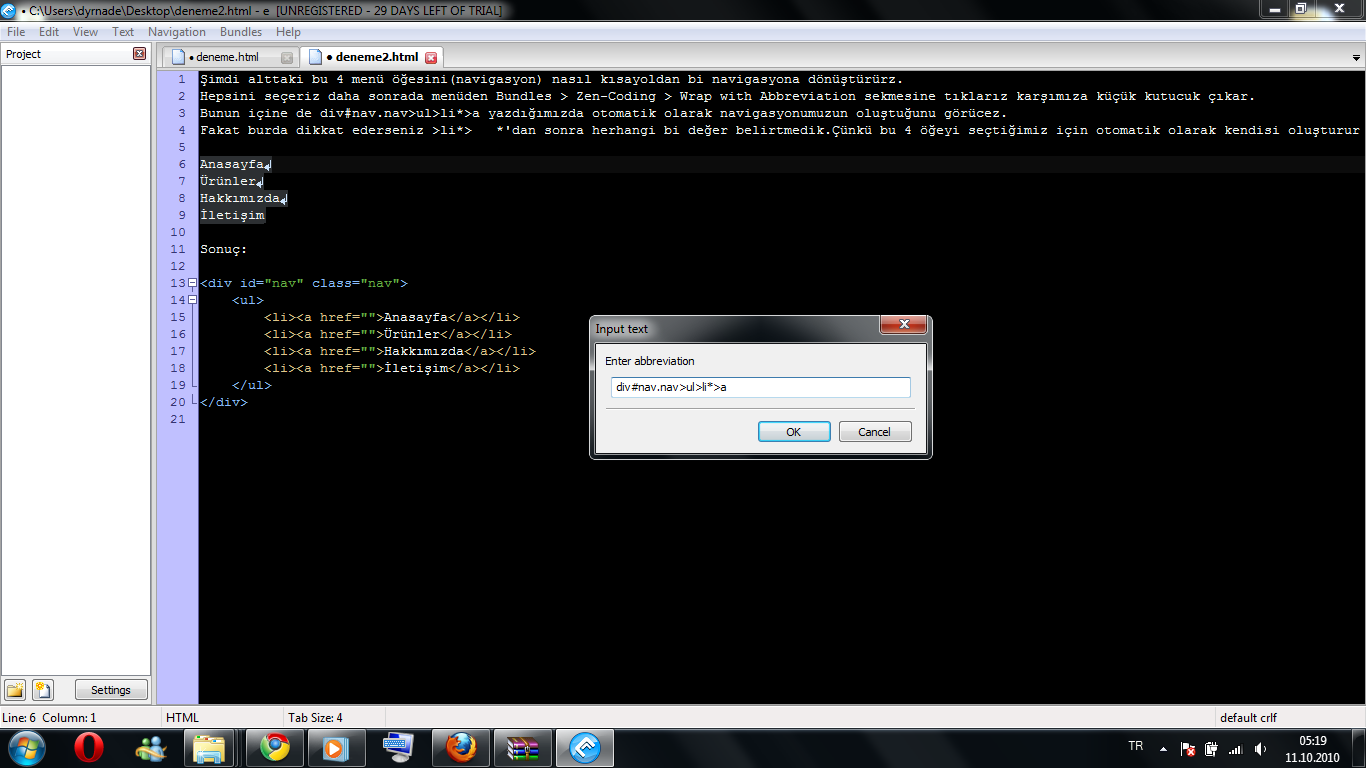
Task: Open the Navigation menu
Action: 177,32
